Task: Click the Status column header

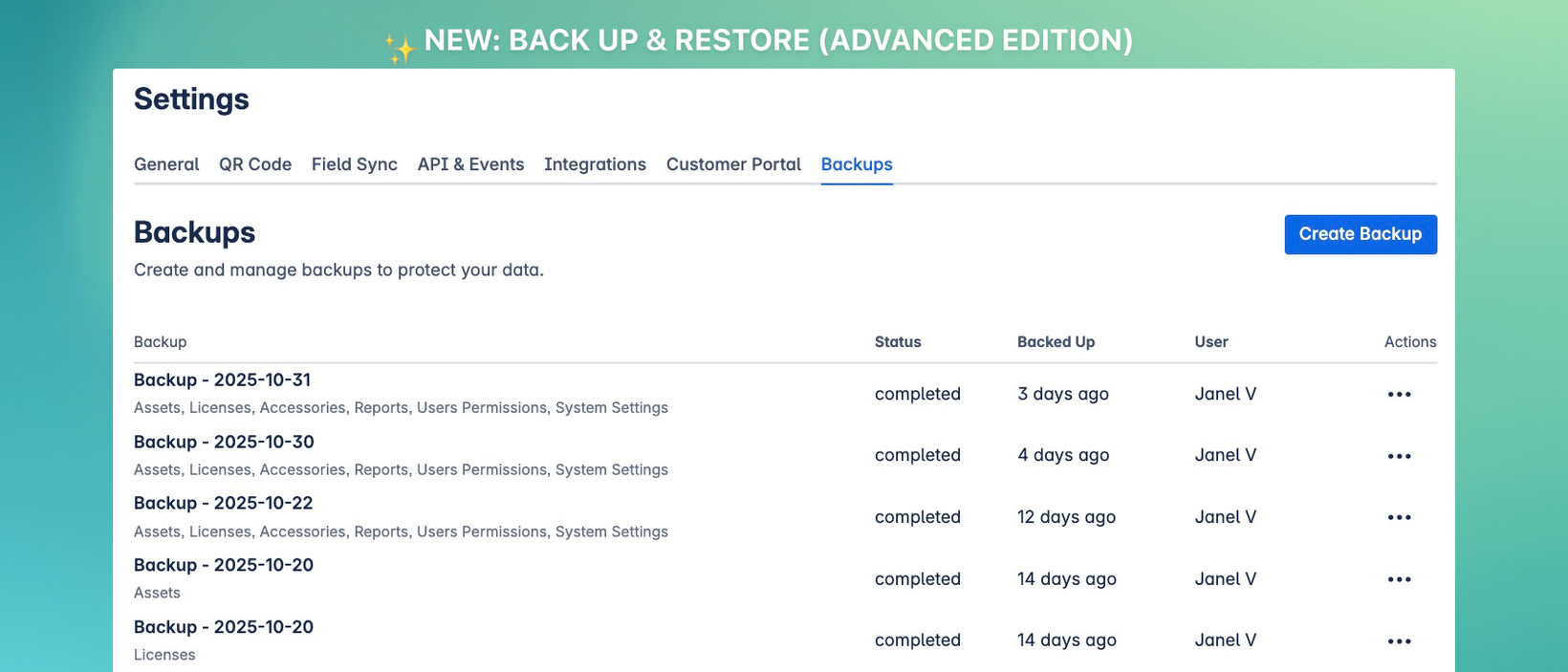Action: (898, 342)
